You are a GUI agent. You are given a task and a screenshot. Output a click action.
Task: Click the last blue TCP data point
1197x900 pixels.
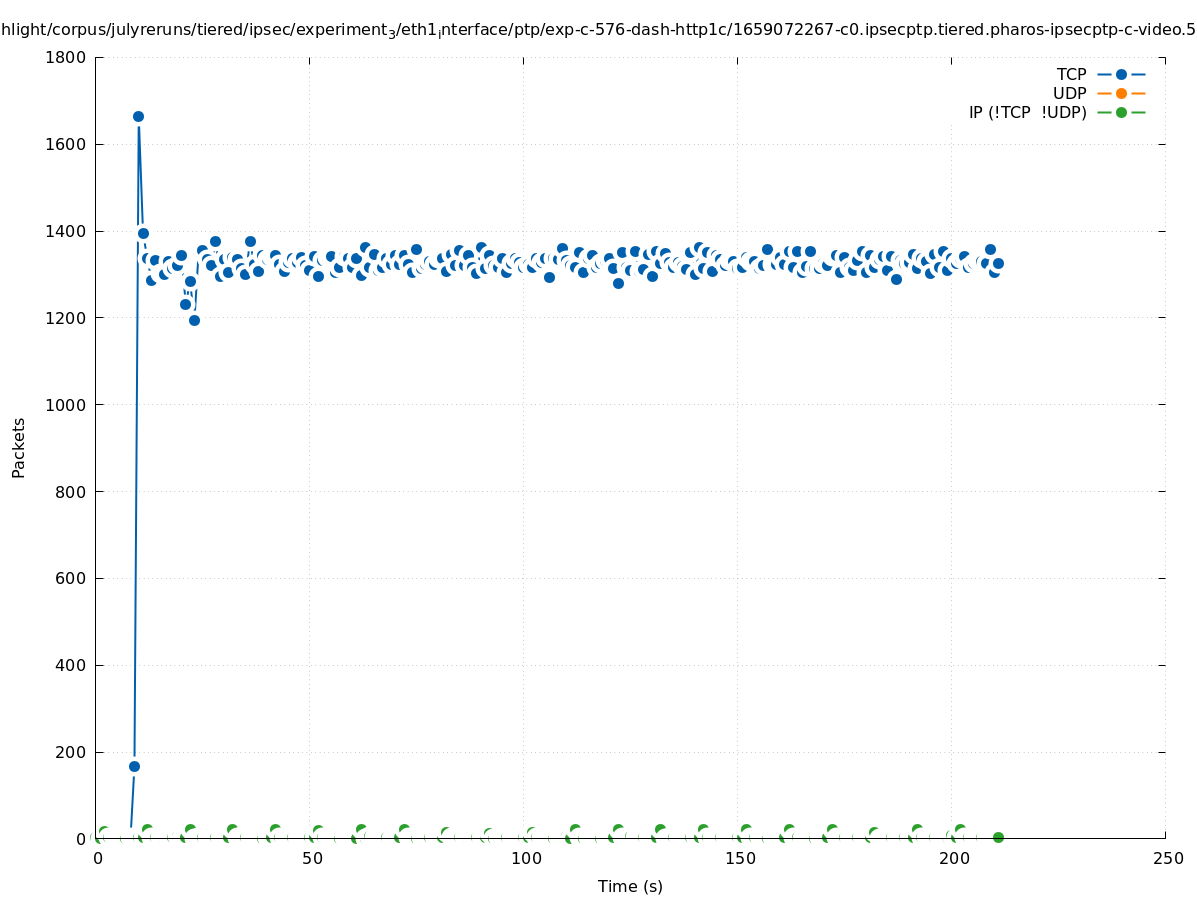[998, 263]
